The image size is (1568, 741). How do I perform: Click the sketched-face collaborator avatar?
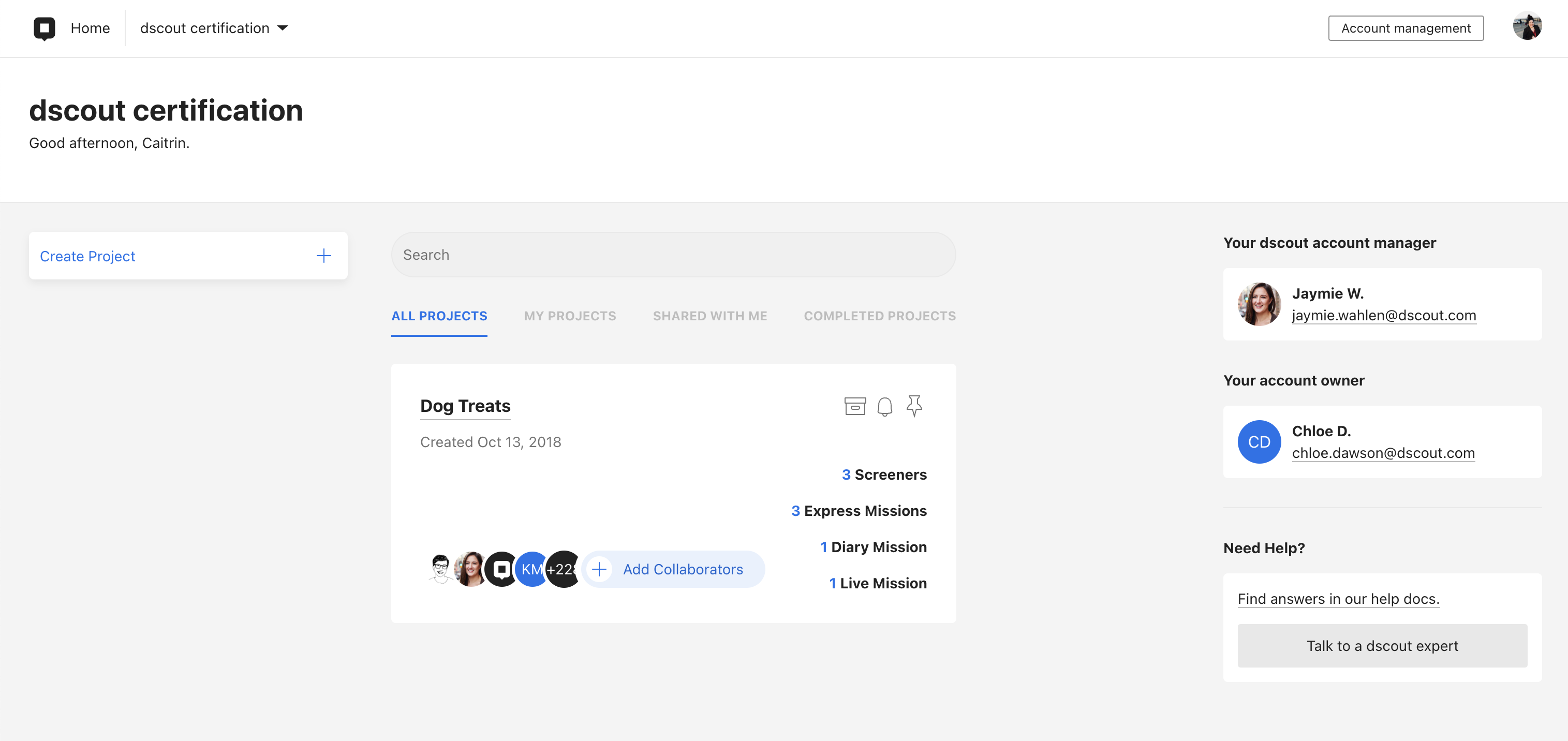(440, 569)
